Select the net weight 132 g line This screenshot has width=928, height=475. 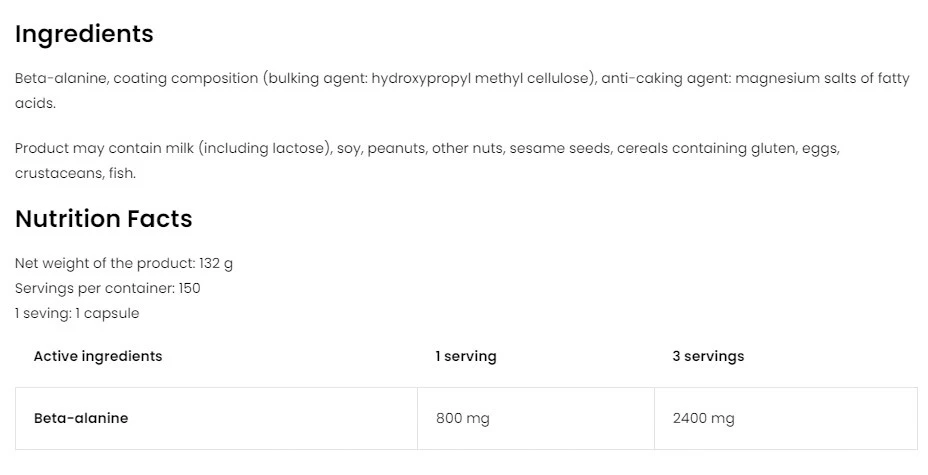point(124,263)
